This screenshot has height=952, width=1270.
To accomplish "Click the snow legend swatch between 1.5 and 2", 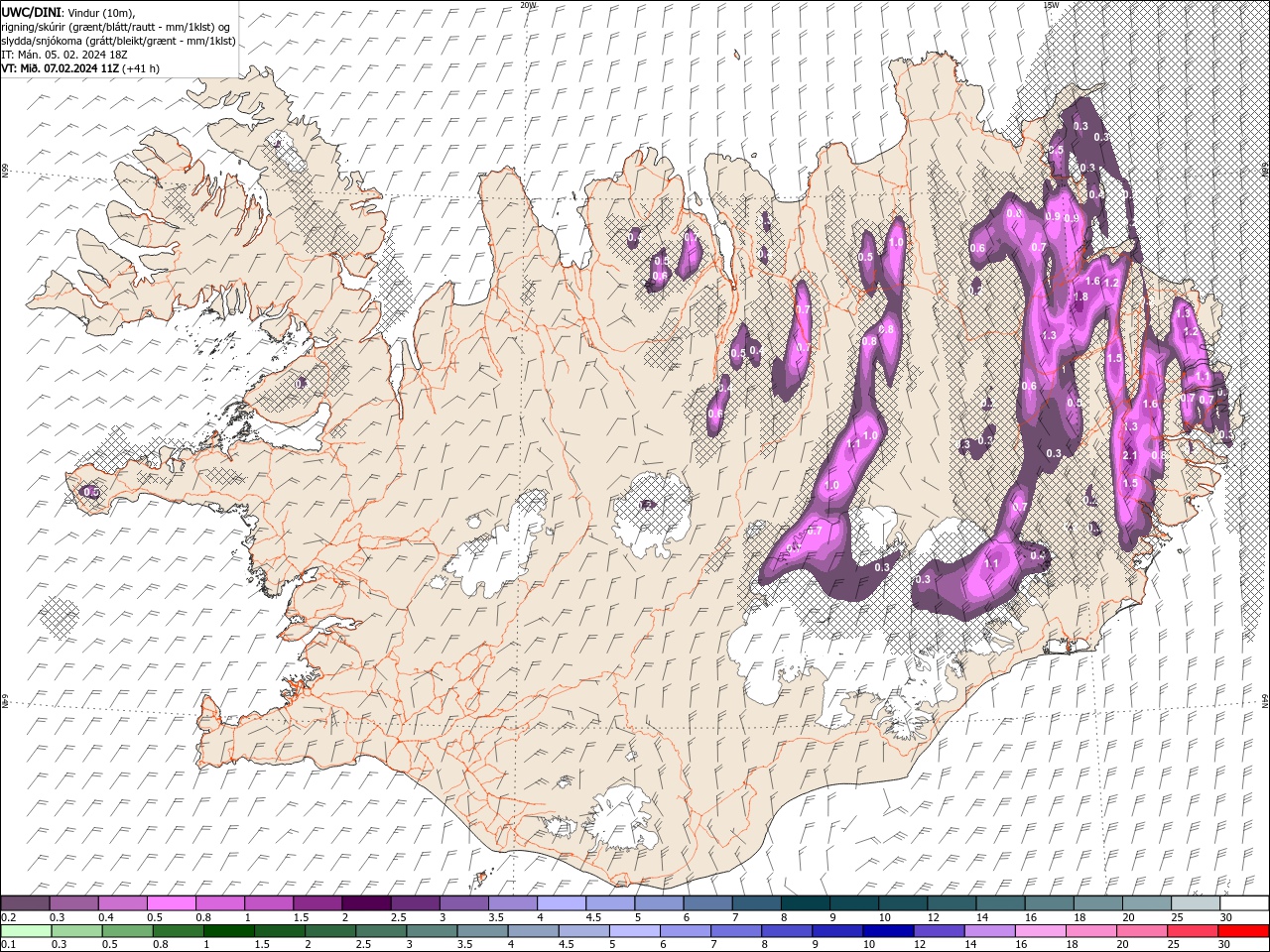I will pos(317,903).
